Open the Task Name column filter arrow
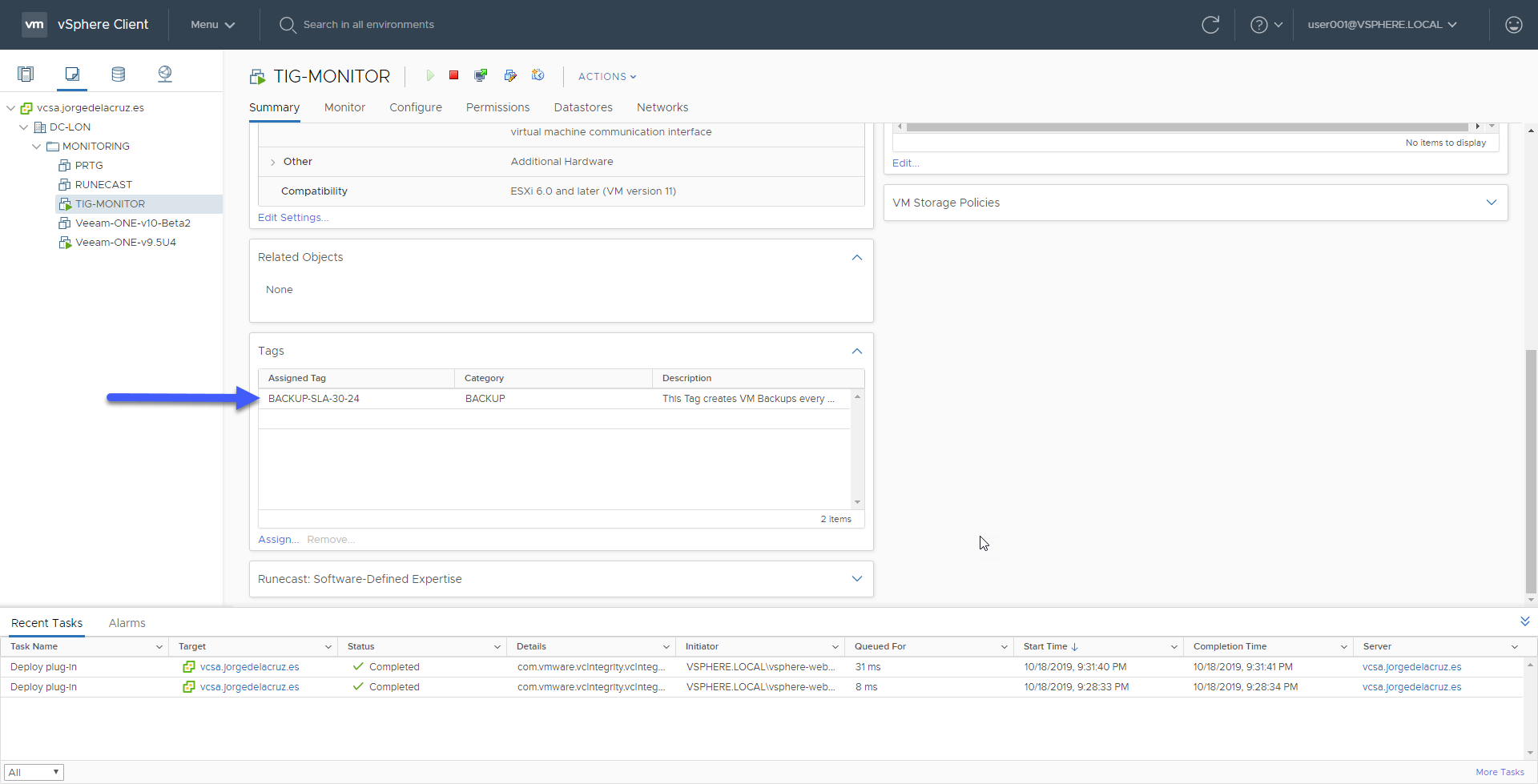1538x784 pixels. (159, 647)
